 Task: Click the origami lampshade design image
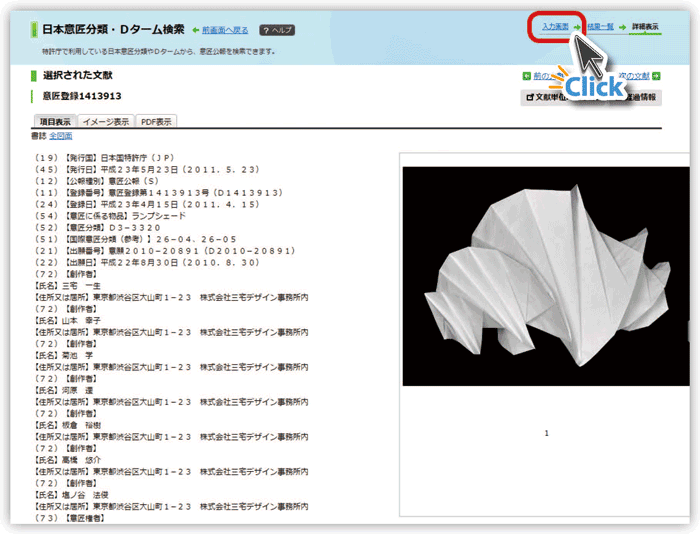pos(544,268)
